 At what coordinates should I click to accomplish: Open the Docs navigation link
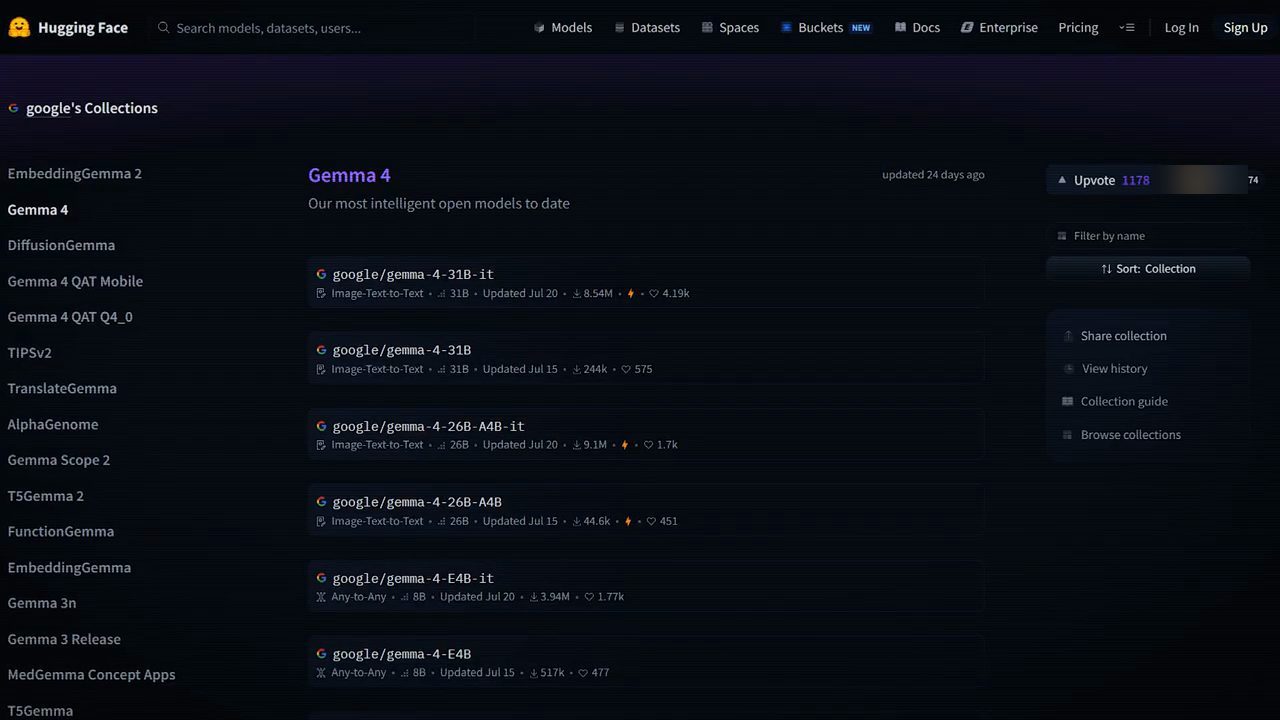(917, 28)
